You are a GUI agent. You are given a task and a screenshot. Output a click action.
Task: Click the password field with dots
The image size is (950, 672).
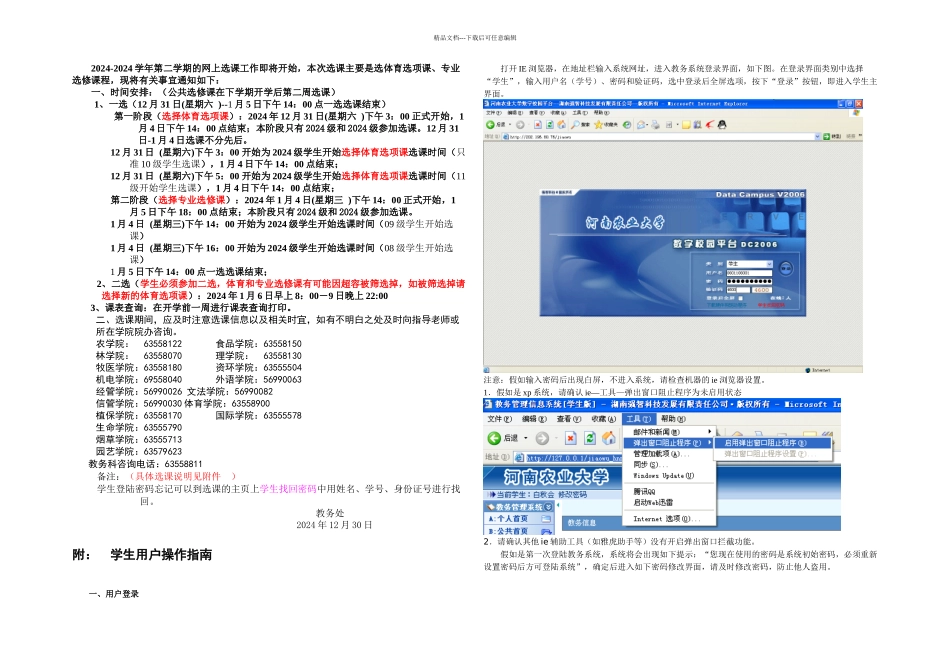(749, 282)
